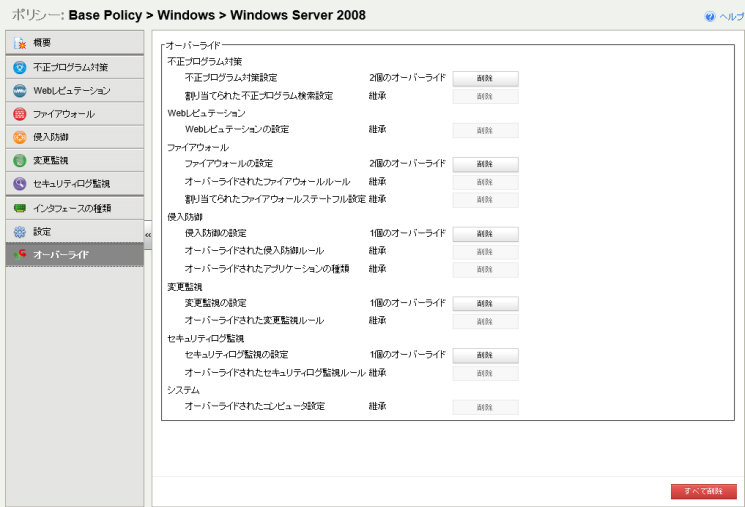Switch to the ファイアウォール tab
Image resolution: width=745 pixels, height=507 pixels.
(75, 114)
